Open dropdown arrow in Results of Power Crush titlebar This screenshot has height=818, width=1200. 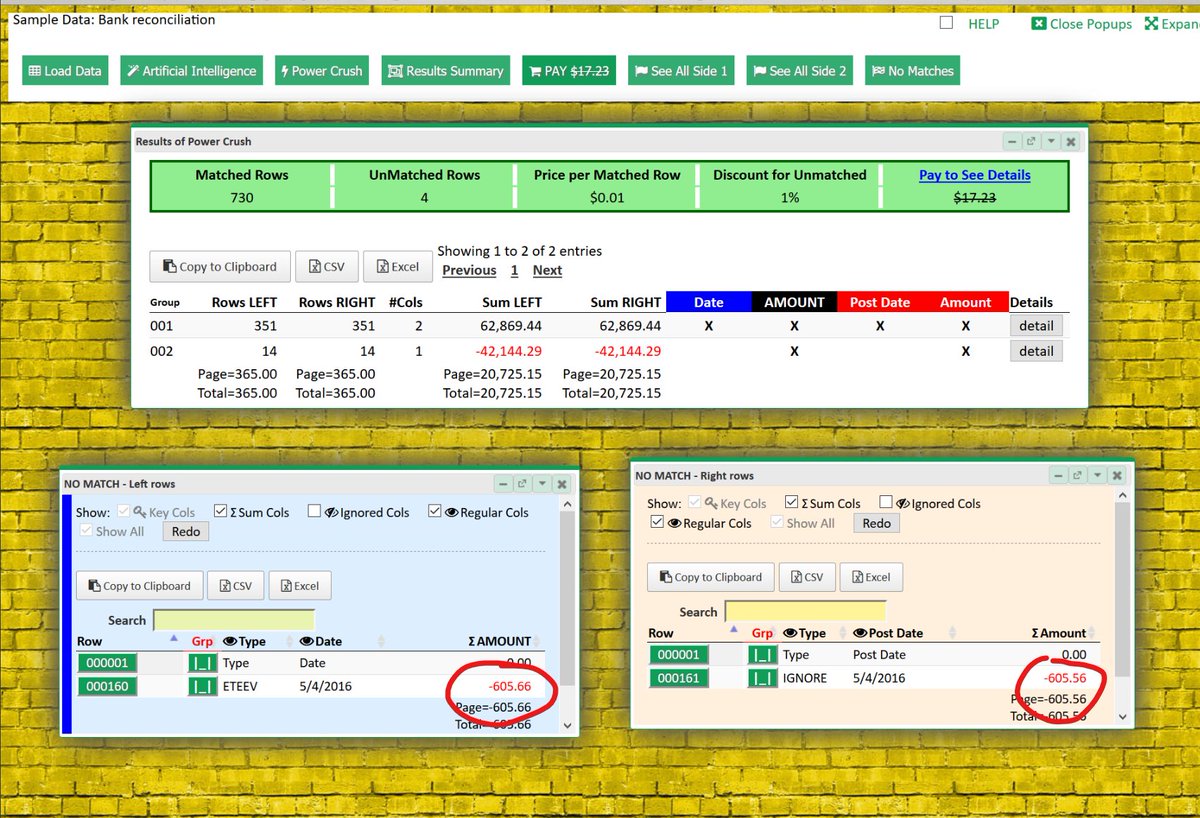tap(1050, 142)
